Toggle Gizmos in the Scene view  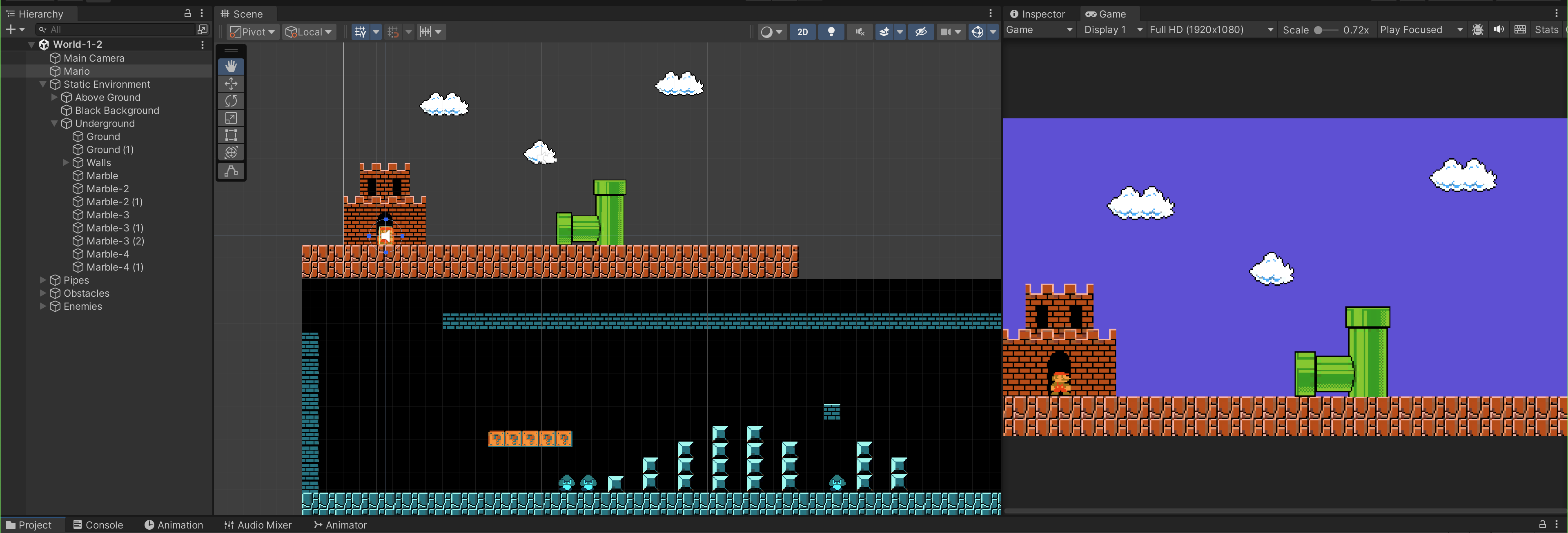[977, 32]
